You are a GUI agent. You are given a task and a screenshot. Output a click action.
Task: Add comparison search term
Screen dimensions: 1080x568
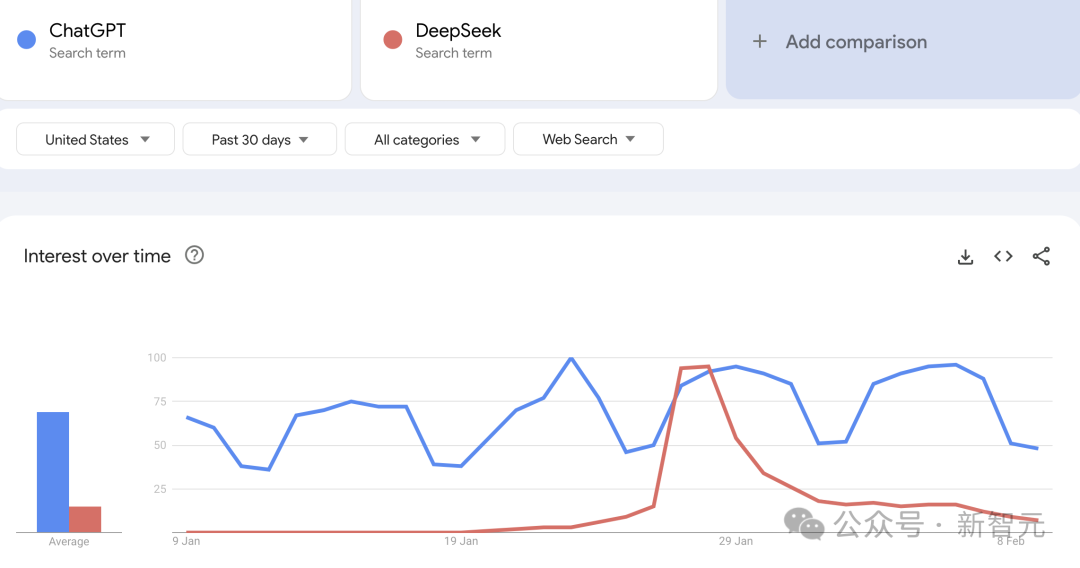coord(903,50)
